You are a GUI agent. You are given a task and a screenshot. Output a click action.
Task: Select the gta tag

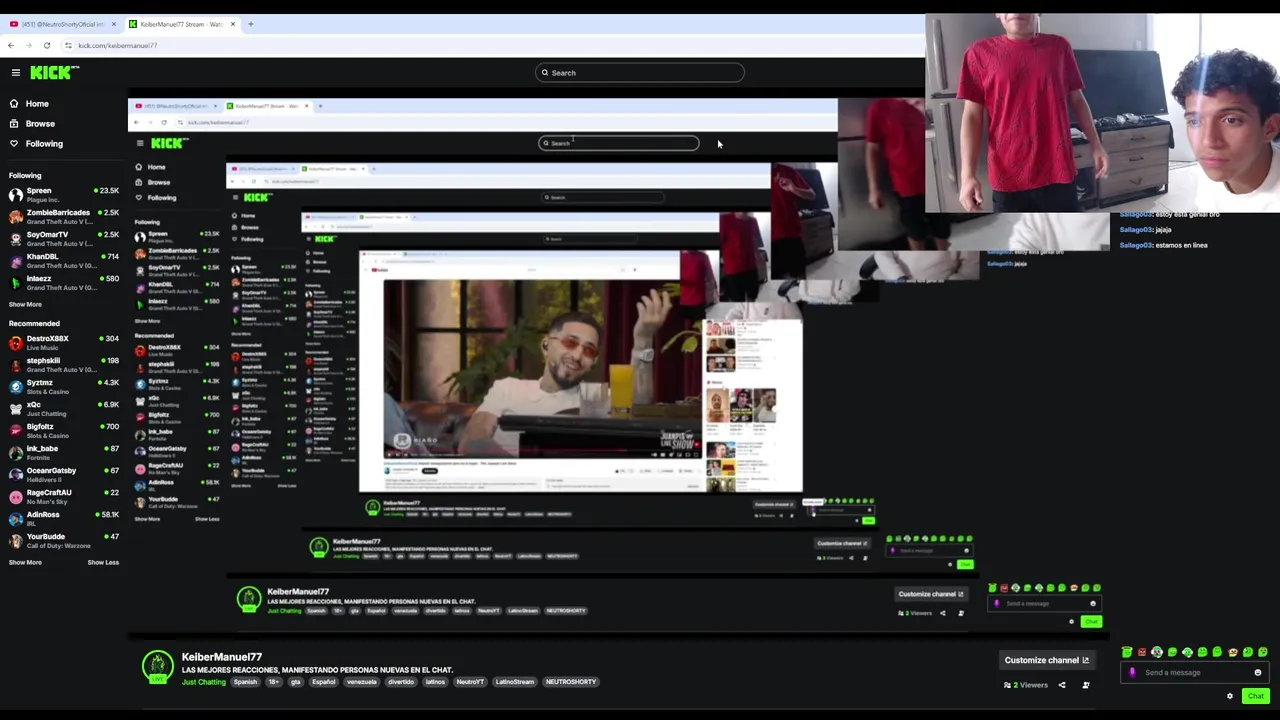[x=295, y=682]
